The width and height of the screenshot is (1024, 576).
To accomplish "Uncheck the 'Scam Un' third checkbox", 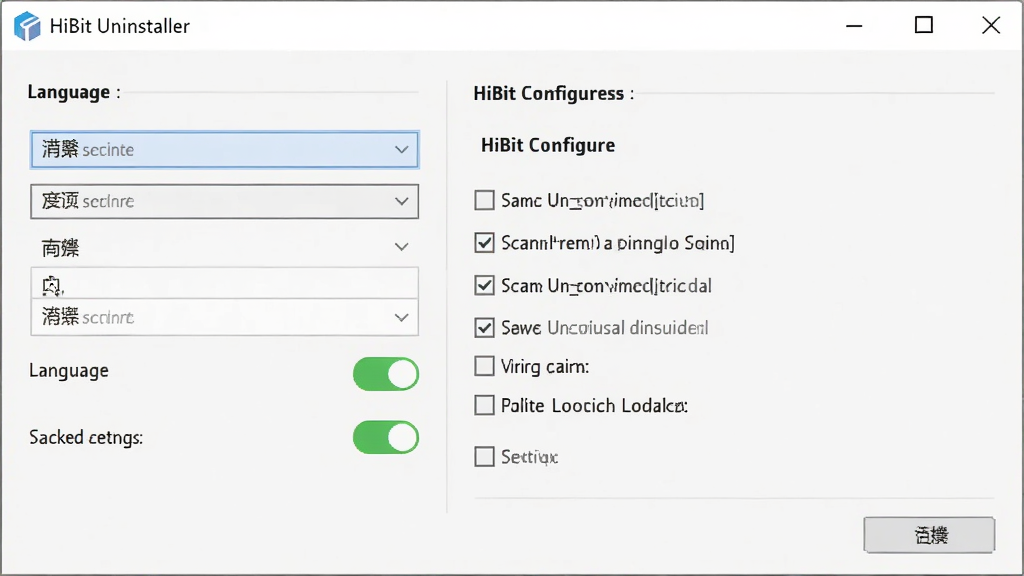I will (484, 285).
